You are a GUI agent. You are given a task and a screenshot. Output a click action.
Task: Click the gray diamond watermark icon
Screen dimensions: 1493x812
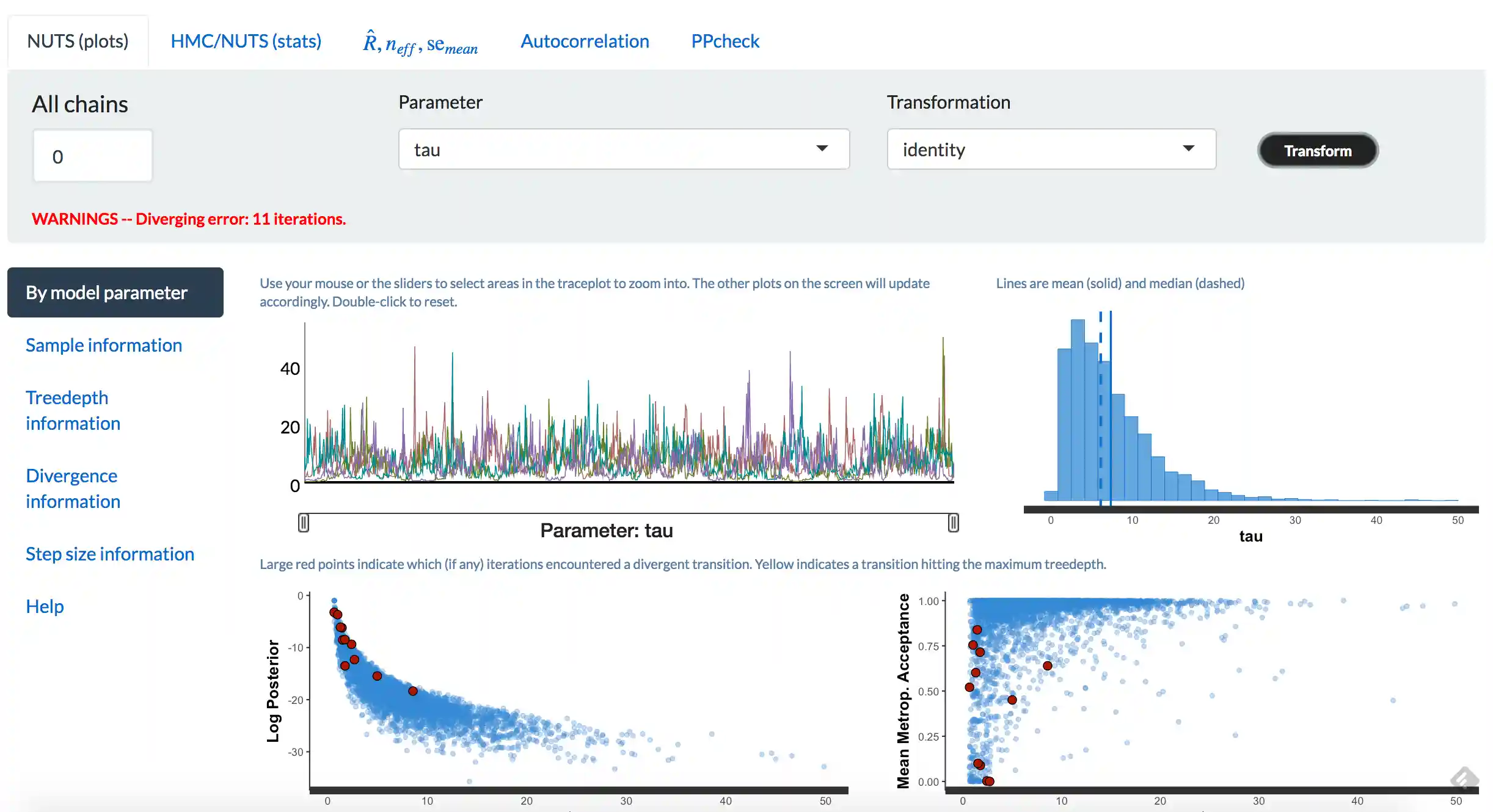click(x=1464, y=778)
